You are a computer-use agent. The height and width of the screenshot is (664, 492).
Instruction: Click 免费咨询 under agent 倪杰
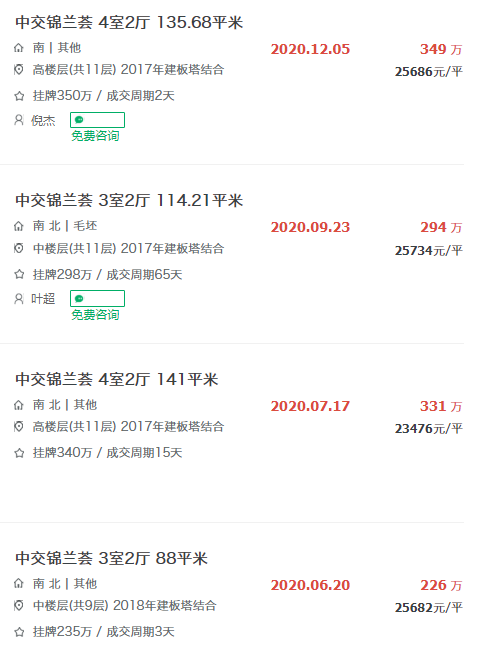click(x=95, y=136)
